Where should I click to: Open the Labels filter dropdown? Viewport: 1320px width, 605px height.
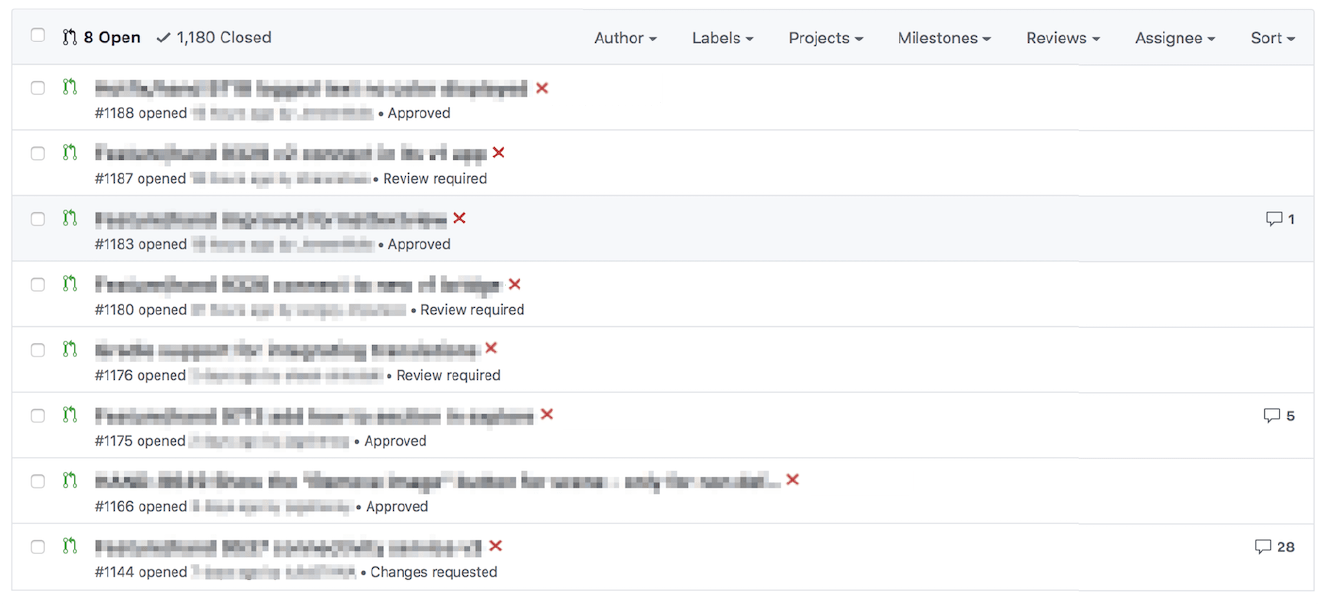tap(722, 38)
